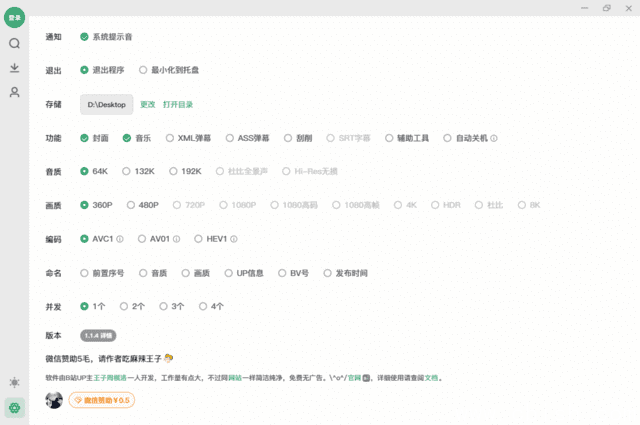Viewport: 640px width, 425px height.
Task: Open the search page from sidebar
Action: pyautogui.click(x=14, y=44)
